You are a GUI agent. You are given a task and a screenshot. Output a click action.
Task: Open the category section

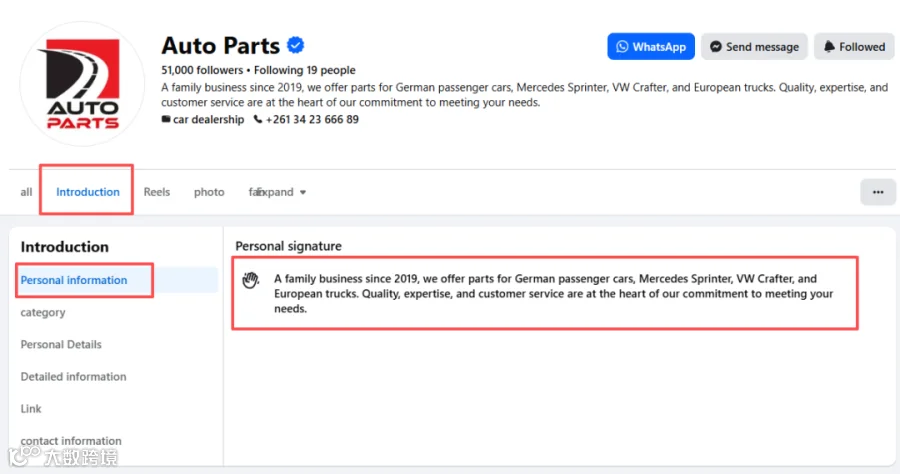[43, 312]
